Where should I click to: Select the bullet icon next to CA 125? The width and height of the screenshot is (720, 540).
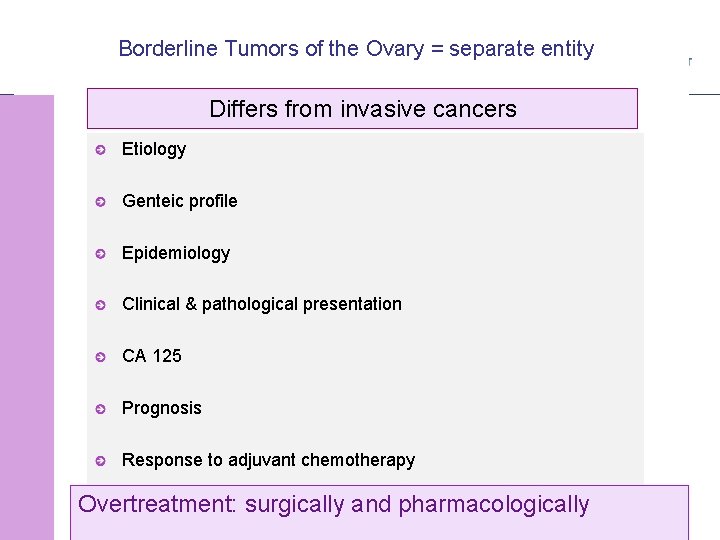pyautogui.click(x=100, y=357)
